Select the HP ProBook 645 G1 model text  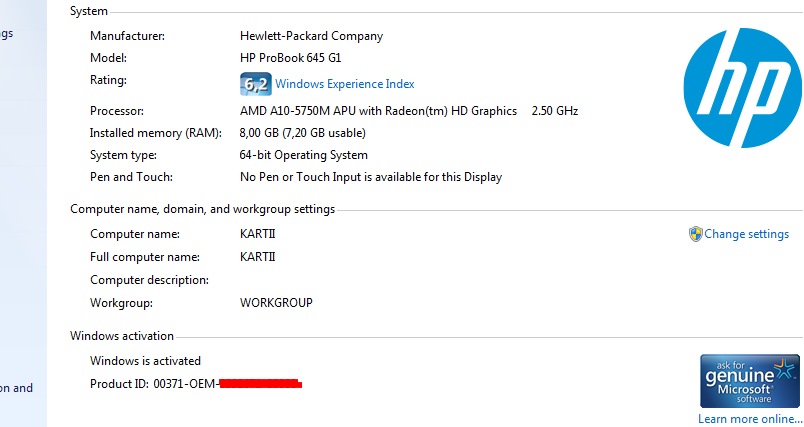point(290,58)
